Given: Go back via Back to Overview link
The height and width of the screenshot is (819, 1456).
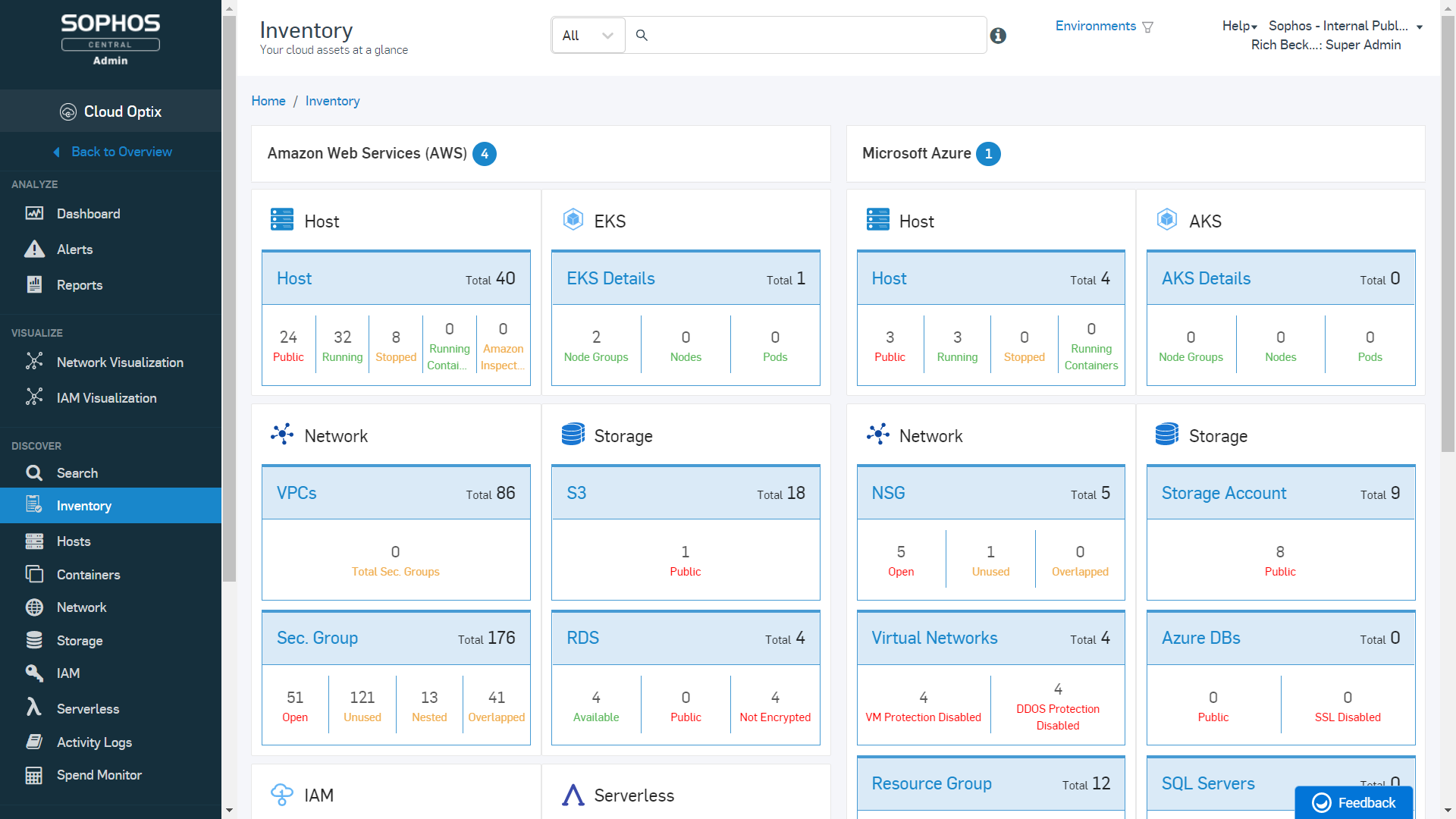Looking at the screenshot, I should pyautogui.click(x=121, y=152).
